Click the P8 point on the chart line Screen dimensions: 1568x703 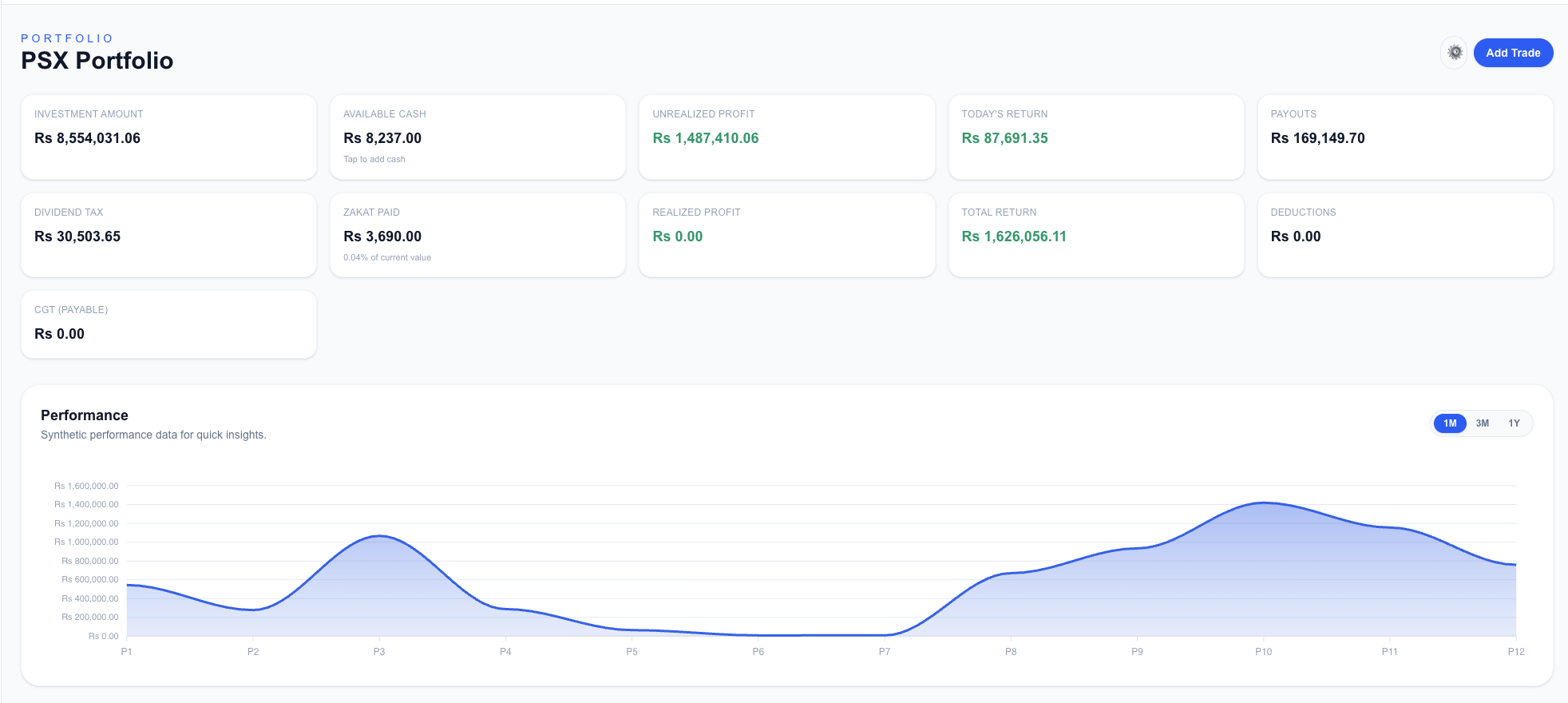pos(1011,573)
